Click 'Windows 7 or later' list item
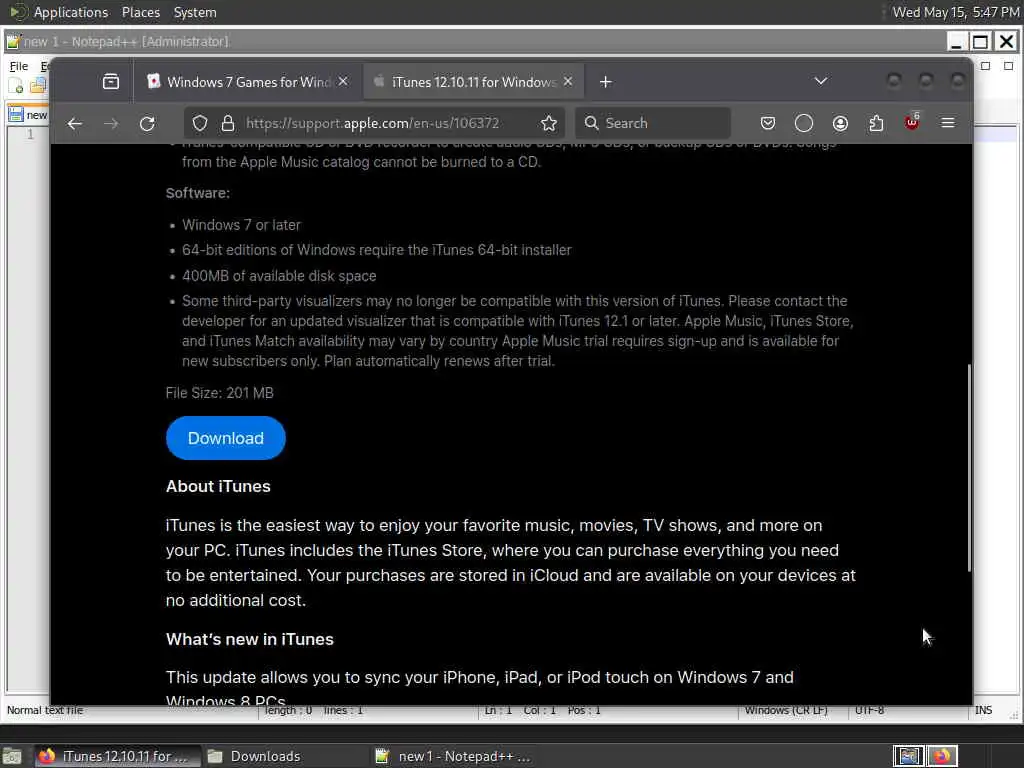The width and height of the screenshot is (1024, 768). (x=241, y=225)
